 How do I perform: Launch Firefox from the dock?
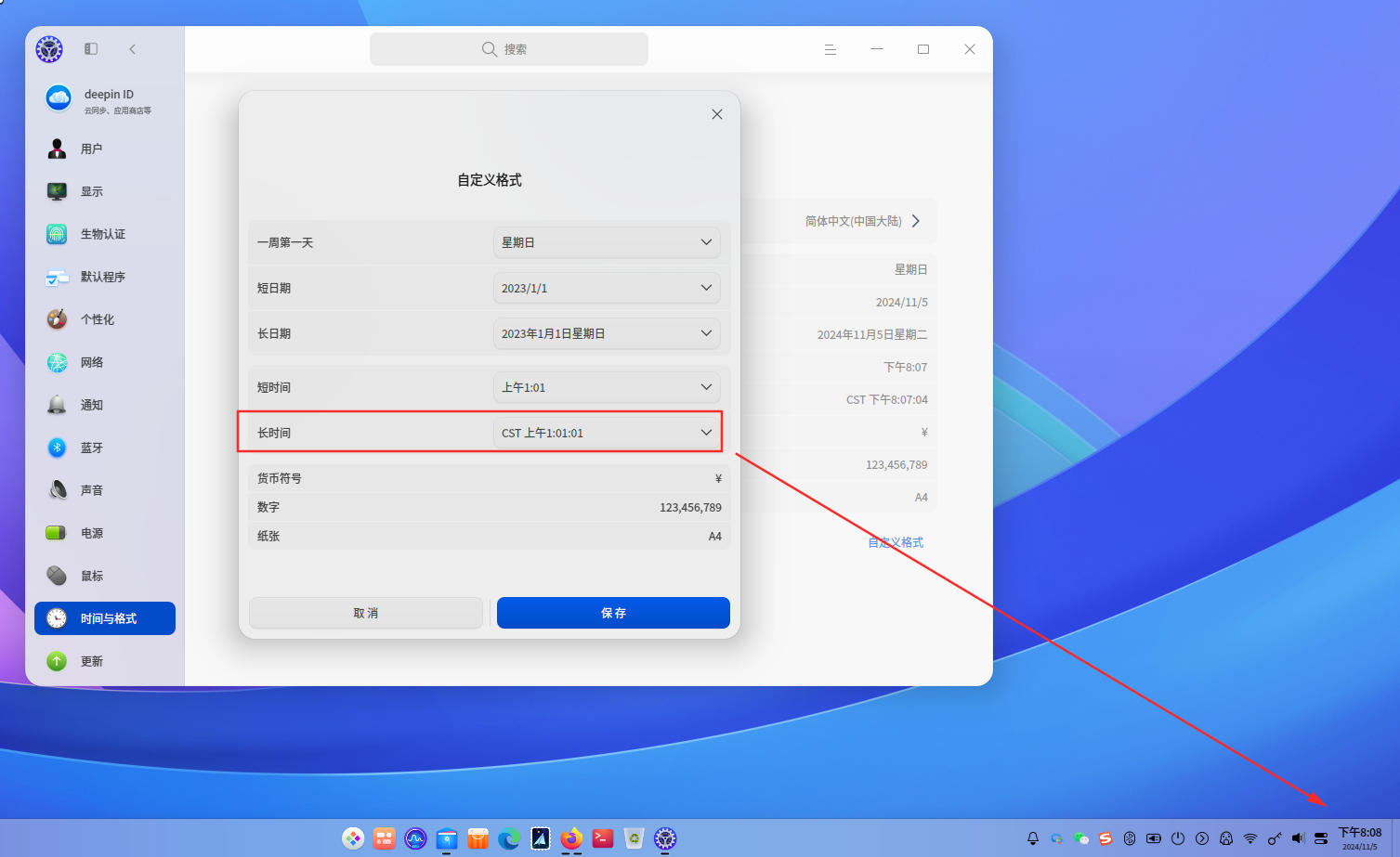pos(571,838)
